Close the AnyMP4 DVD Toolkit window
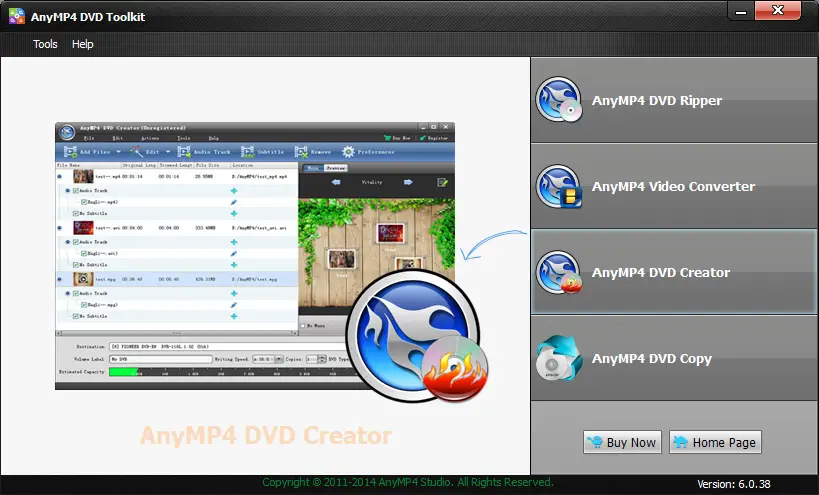 coord(778,10)
